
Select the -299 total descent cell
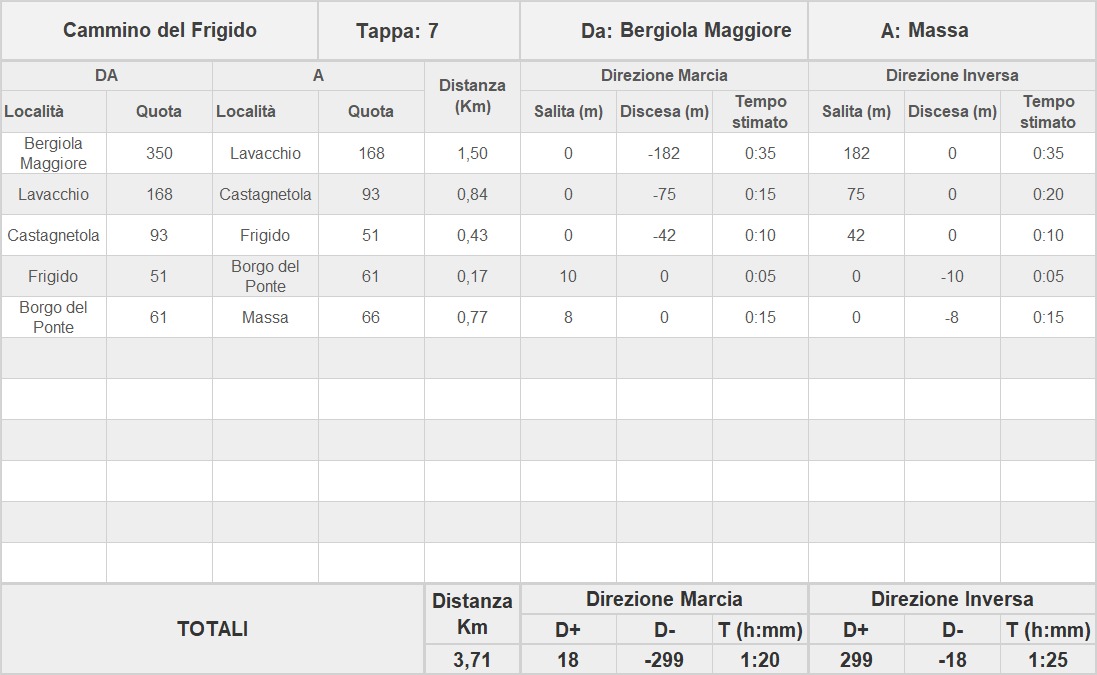(664, 660)
